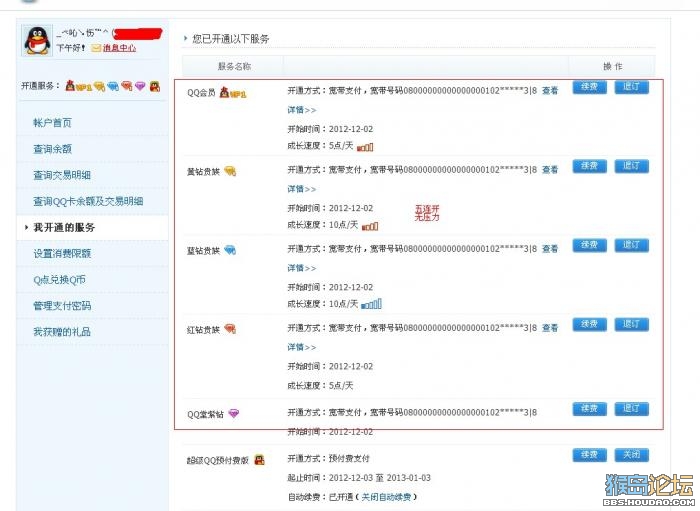Click the red diamond icon in the 开通服务 row
This screenshot has height=511, width=700.
pos(127,86)
